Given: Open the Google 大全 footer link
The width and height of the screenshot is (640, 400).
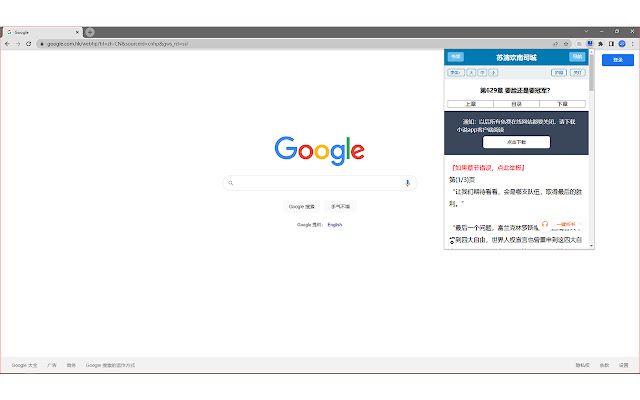Looking at the screenshot, I should tap(24, 365).
